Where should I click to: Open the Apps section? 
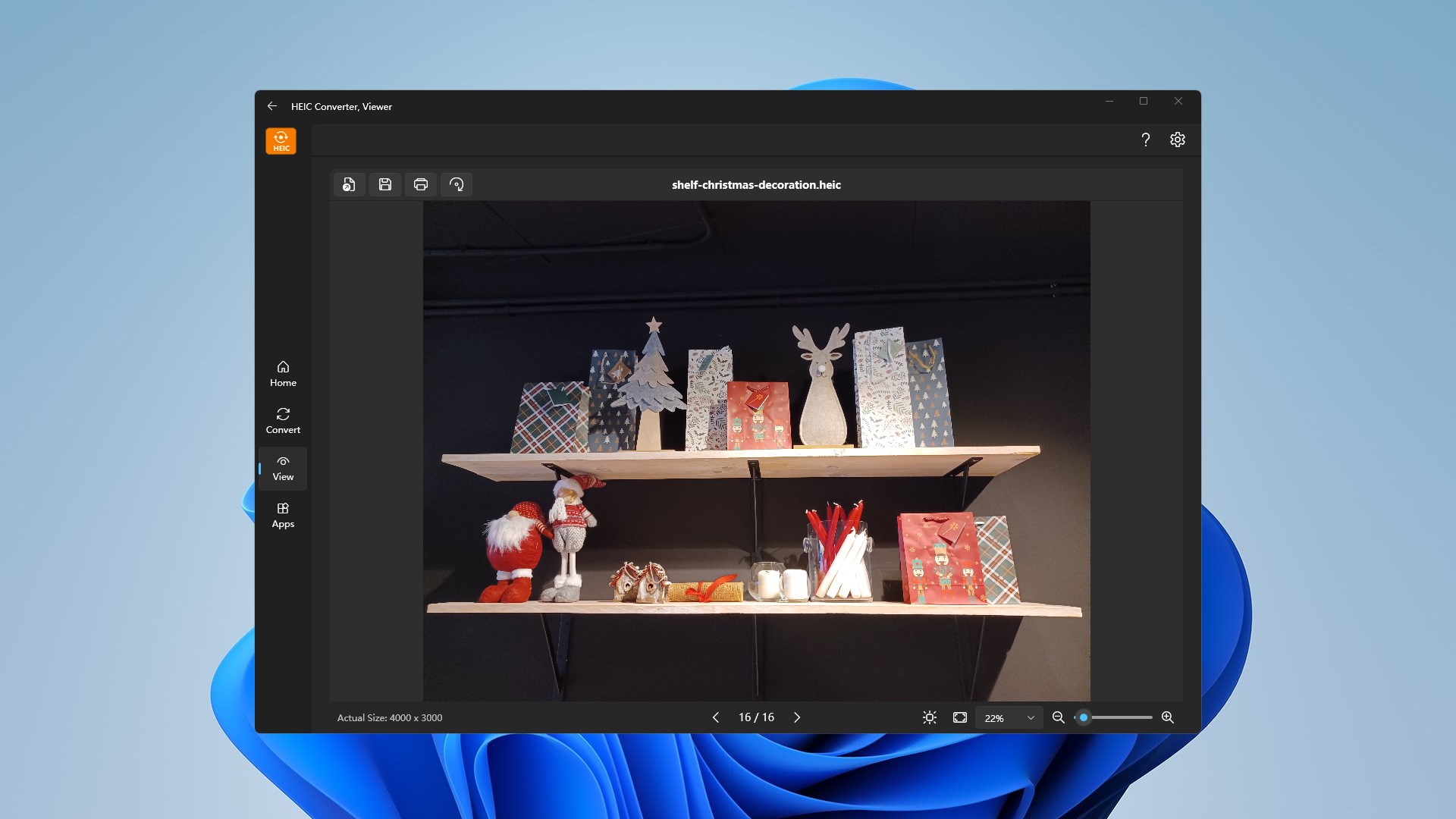(x=283, y=515)
